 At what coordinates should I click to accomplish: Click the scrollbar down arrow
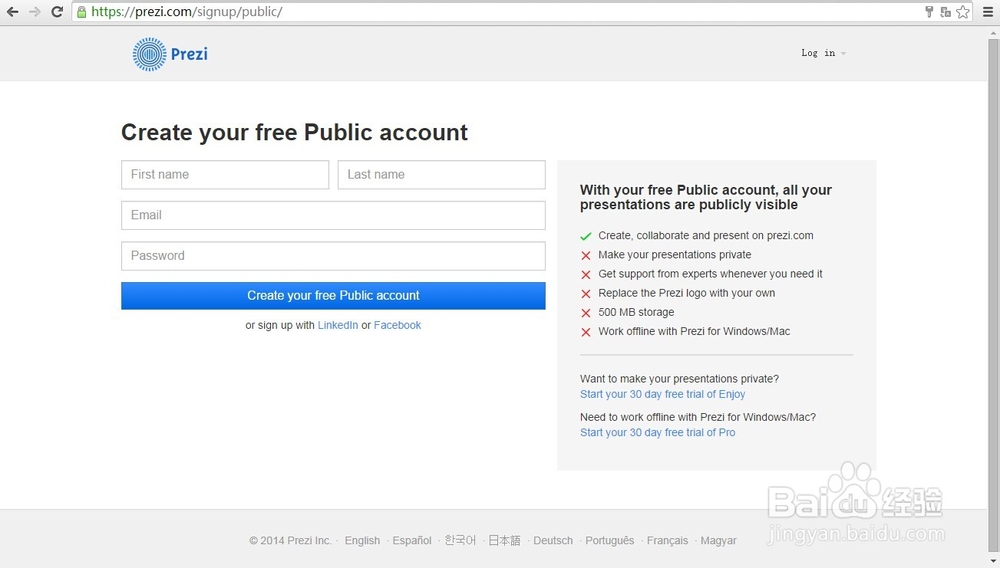click(x=993, y=561)
